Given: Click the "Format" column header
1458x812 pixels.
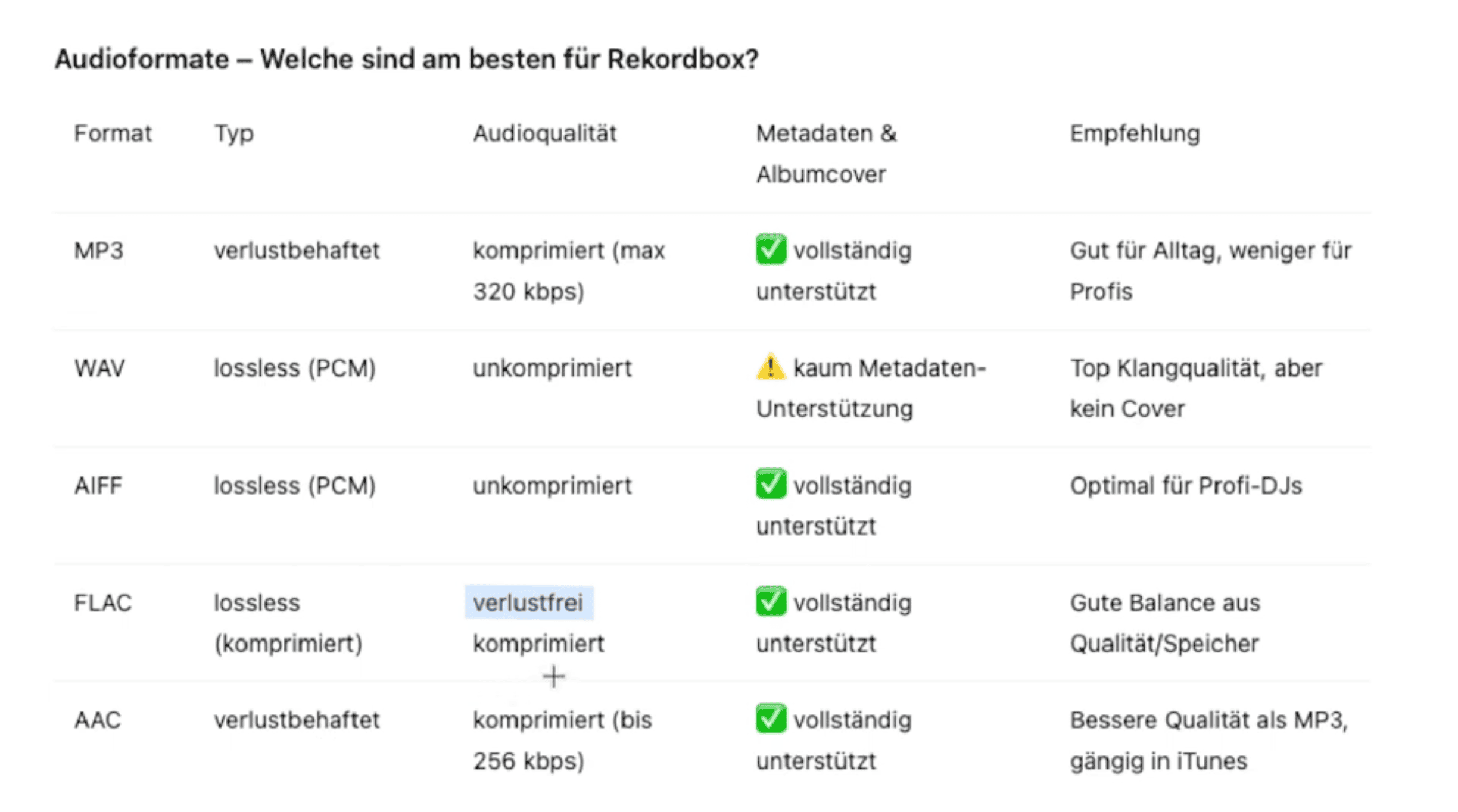Looking at the screenshot, I should 113,133.
